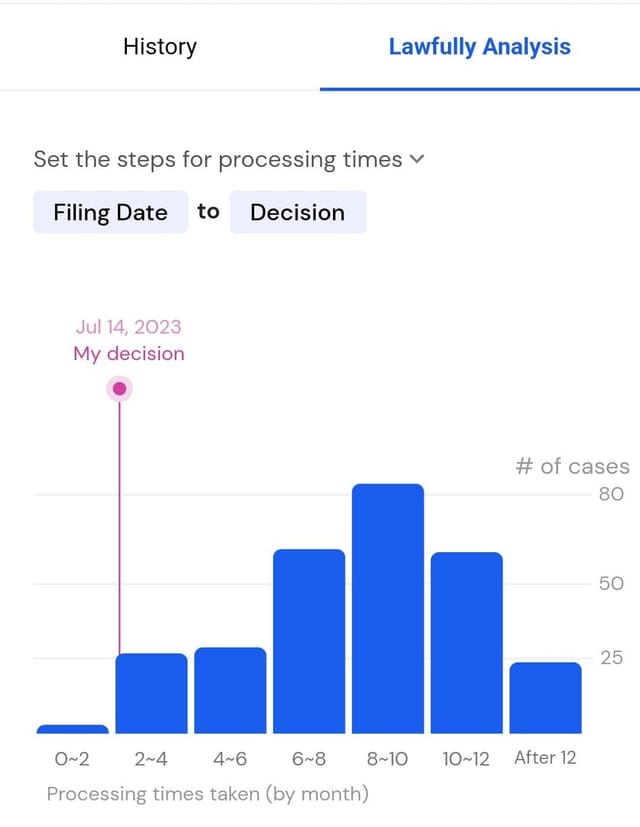640x827 pixels.
Task: Expand the processing steps chevron
Action: click(417, 159)
